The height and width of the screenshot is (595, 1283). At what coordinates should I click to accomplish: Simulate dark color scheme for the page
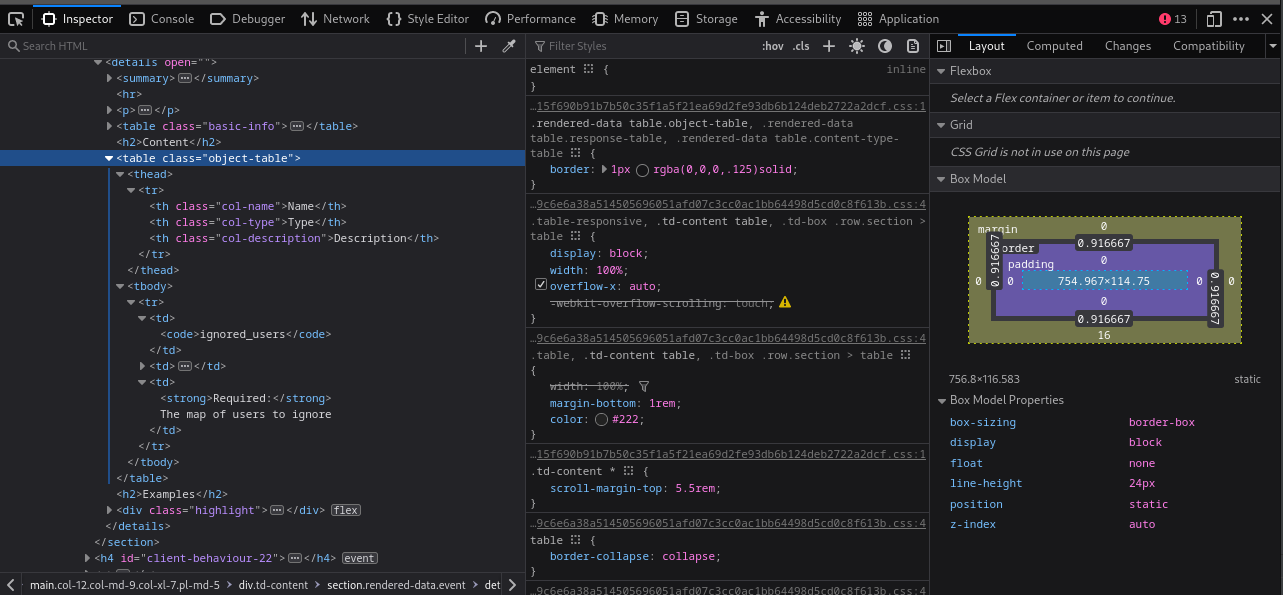coord(884,45)
